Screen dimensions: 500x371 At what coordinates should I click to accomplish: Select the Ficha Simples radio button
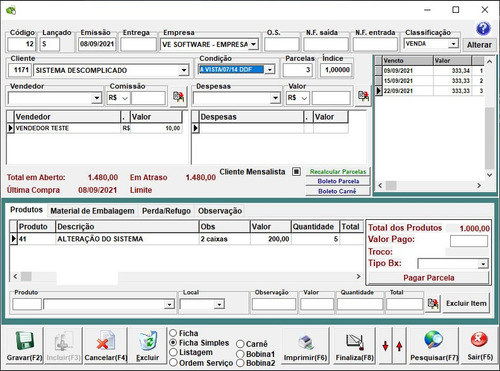tap(173, 343)
